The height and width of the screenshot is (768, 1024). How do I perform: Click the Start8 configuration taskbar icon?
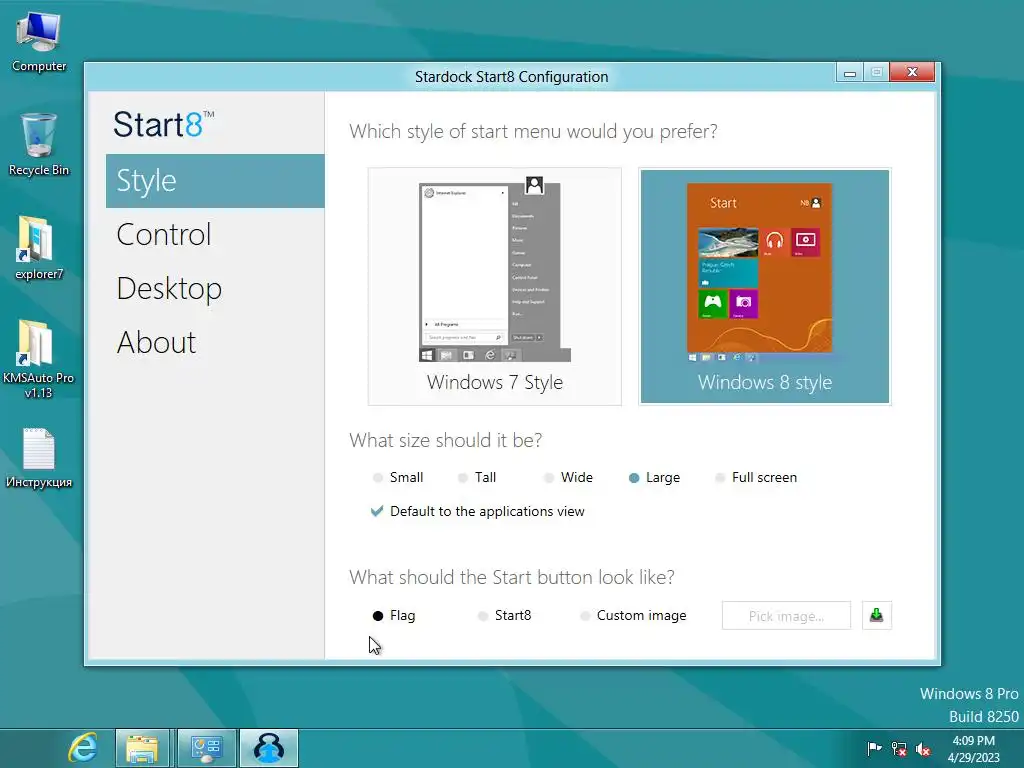(269, 748)
